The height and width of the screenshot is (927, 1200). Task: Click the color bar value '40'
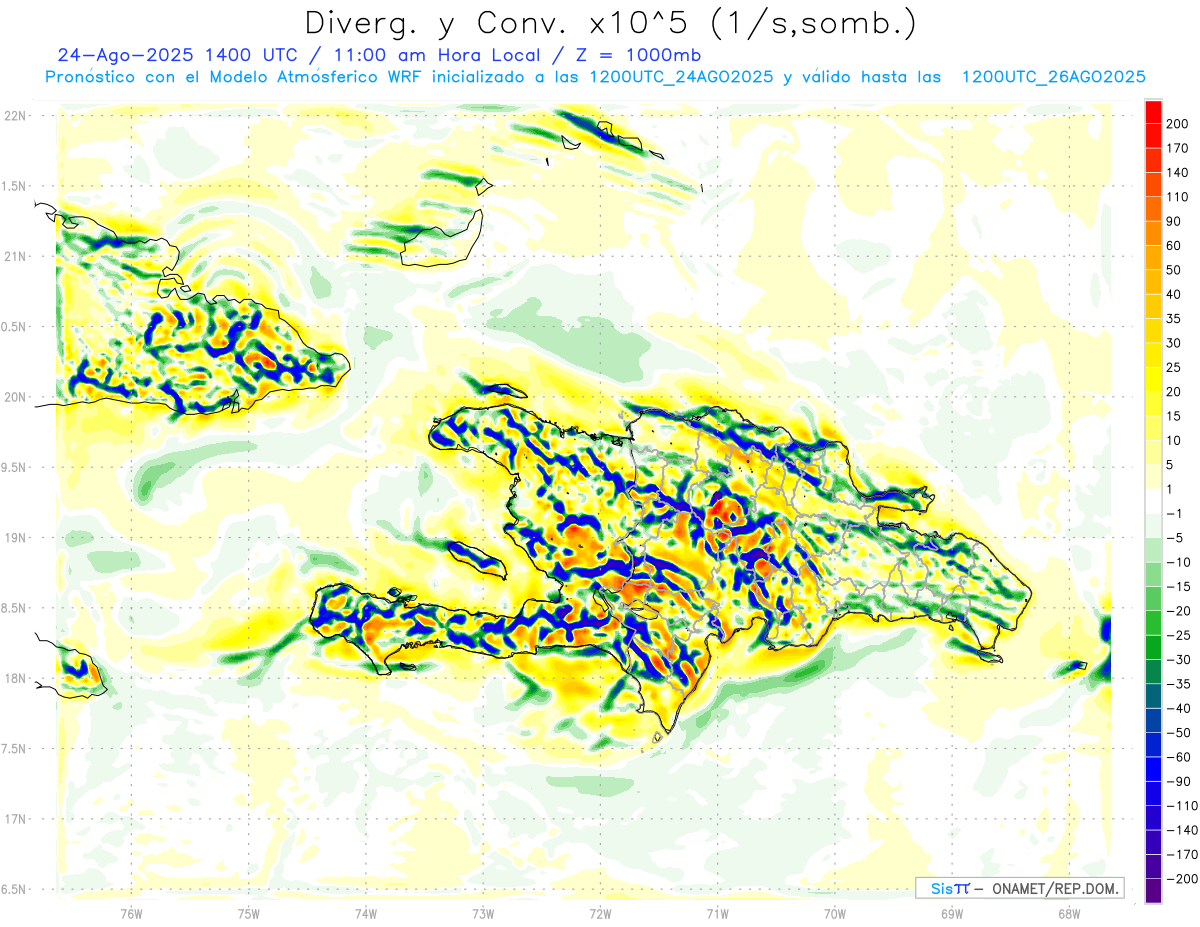coord(1174,294)
